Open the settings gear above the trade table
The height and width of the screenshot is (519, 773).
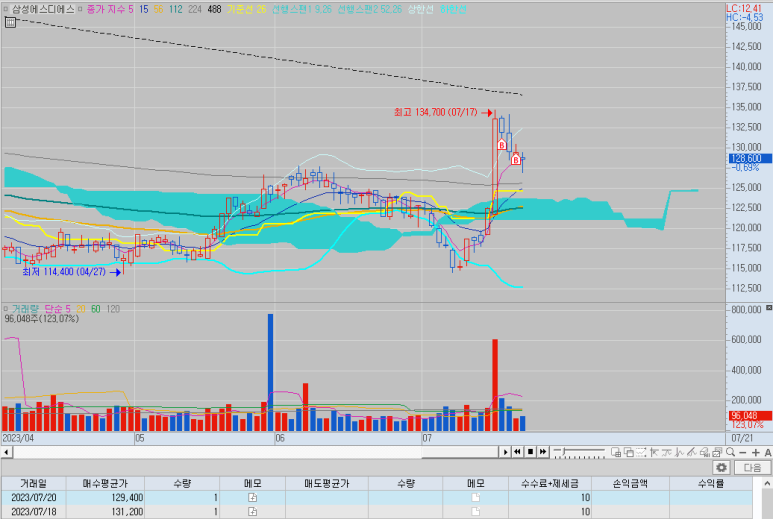point(721,467)
